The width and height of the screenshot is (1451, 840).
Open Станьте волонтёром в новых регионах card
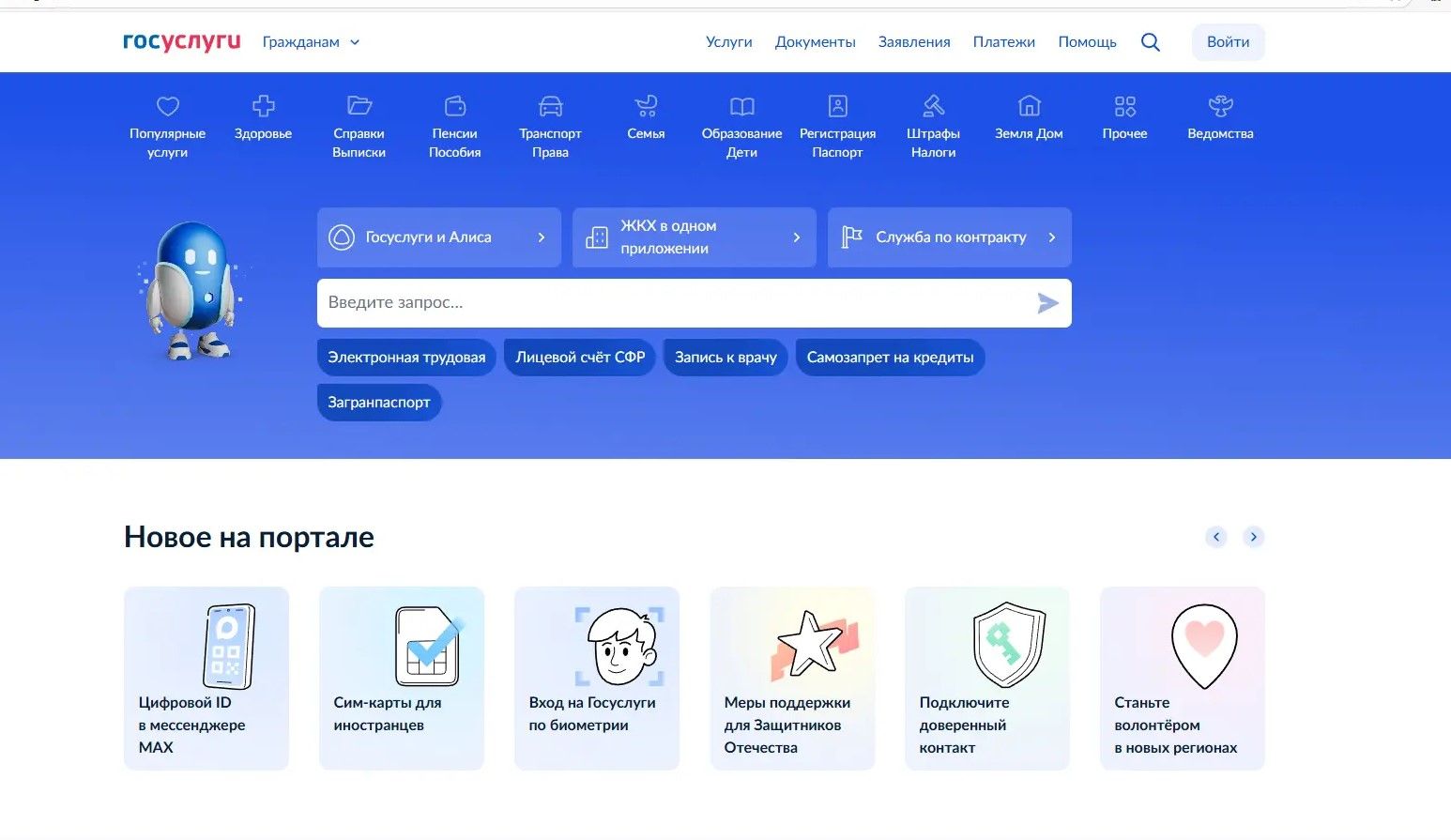(x=1183, y=679)
